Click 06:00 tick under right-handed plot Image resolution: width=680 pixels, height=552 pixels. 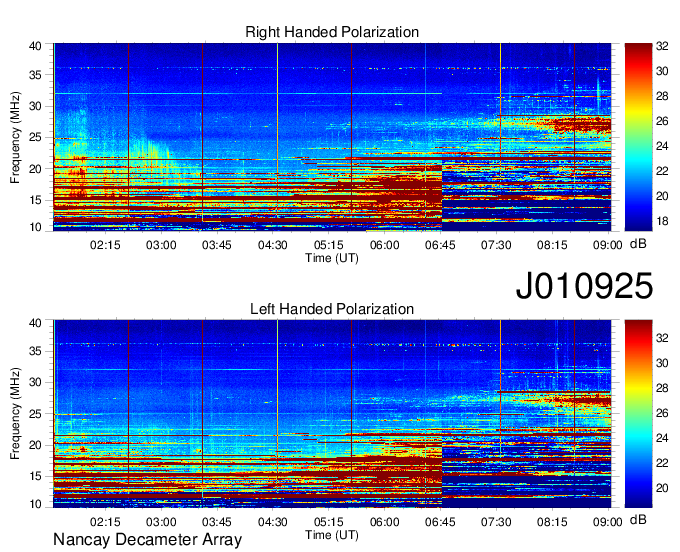385,245
